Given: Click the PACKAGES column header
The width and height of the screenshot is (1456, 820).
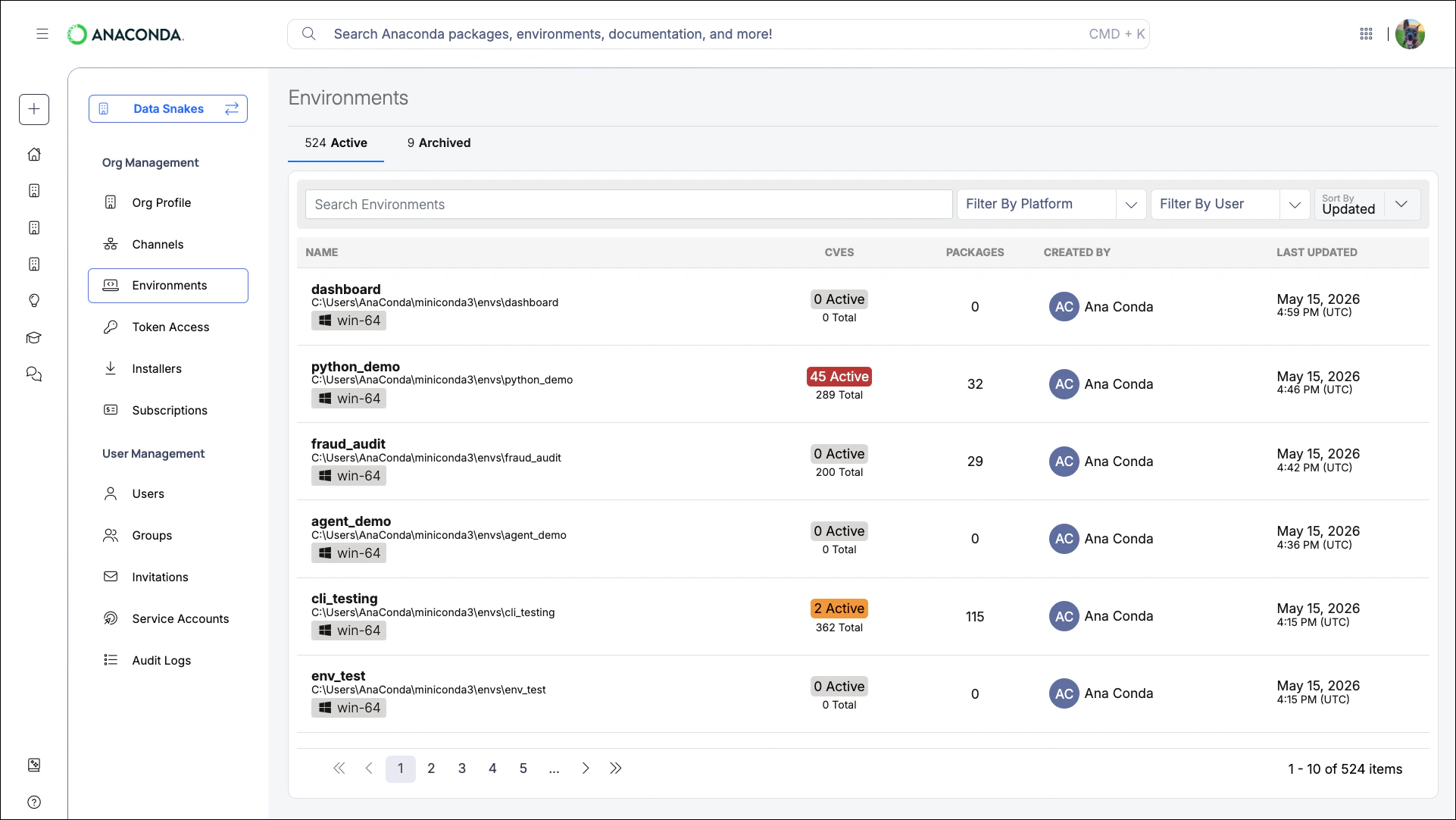Looking at the screenshot, I should pos(975,252).
